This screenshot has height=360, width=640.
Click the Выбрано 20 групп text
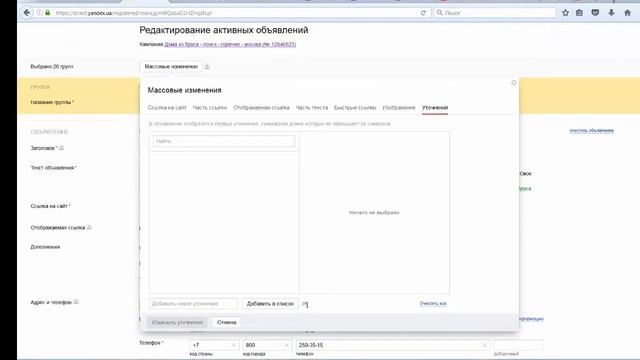52,67
